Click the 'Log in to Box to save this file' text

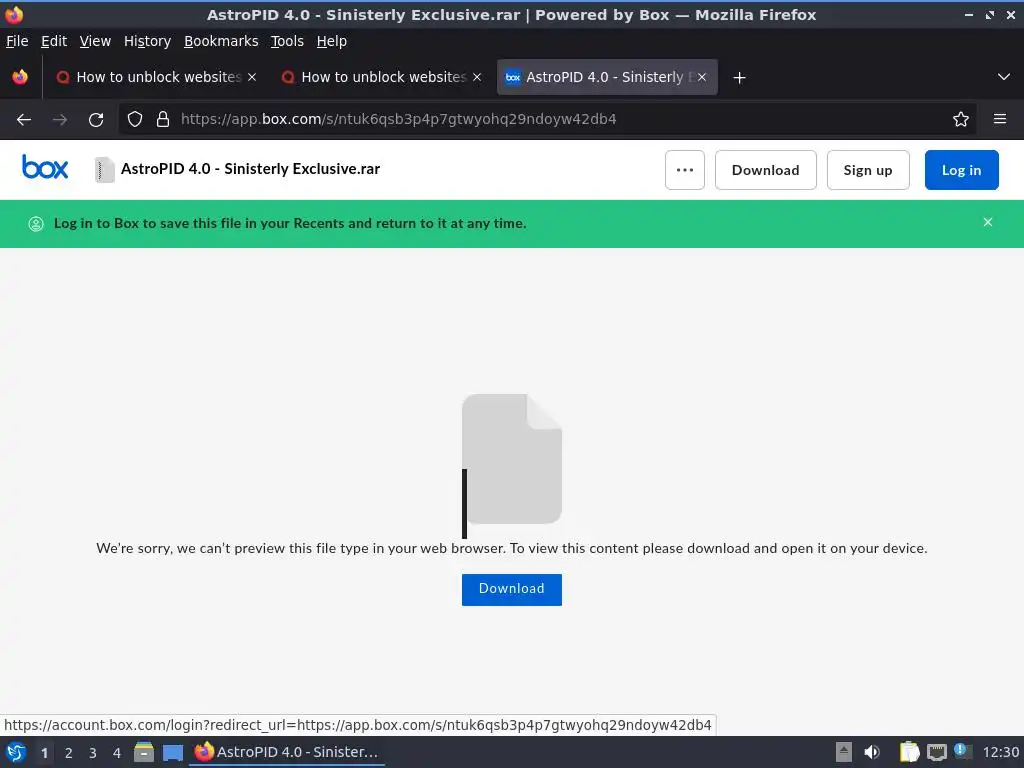tap(290, 223)
